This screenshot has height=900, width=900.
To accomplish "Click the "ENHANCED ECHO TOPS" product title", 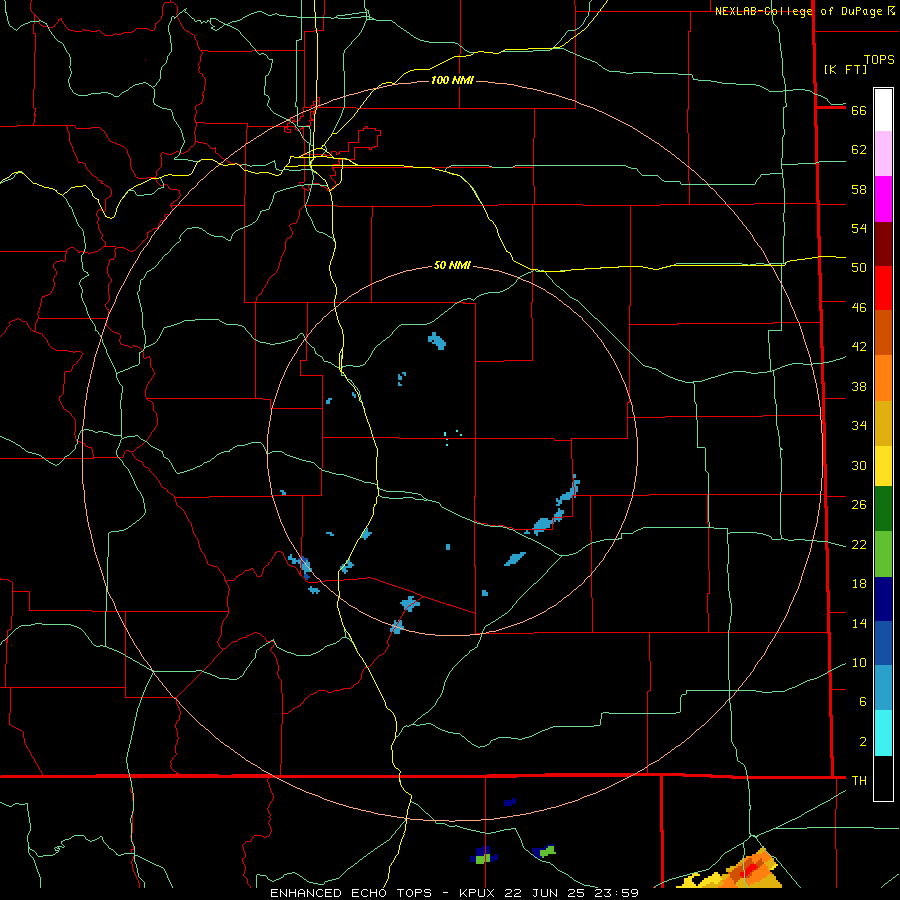I will [351, 893].
